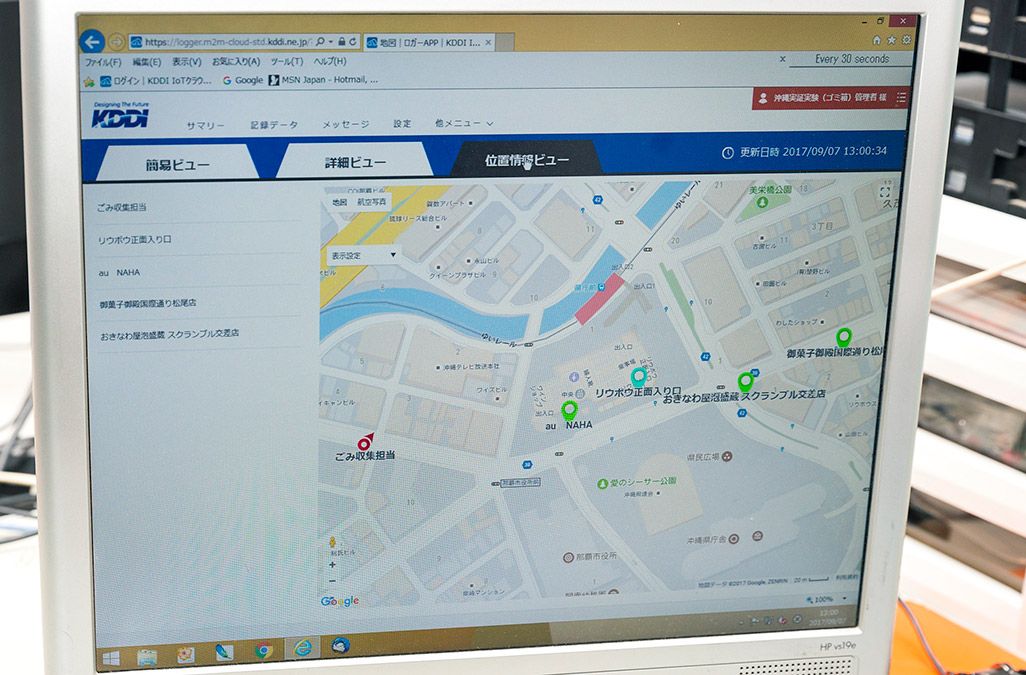
Task: Expand the 表示設定 dropdown
Action: click(x=363, y=256)
